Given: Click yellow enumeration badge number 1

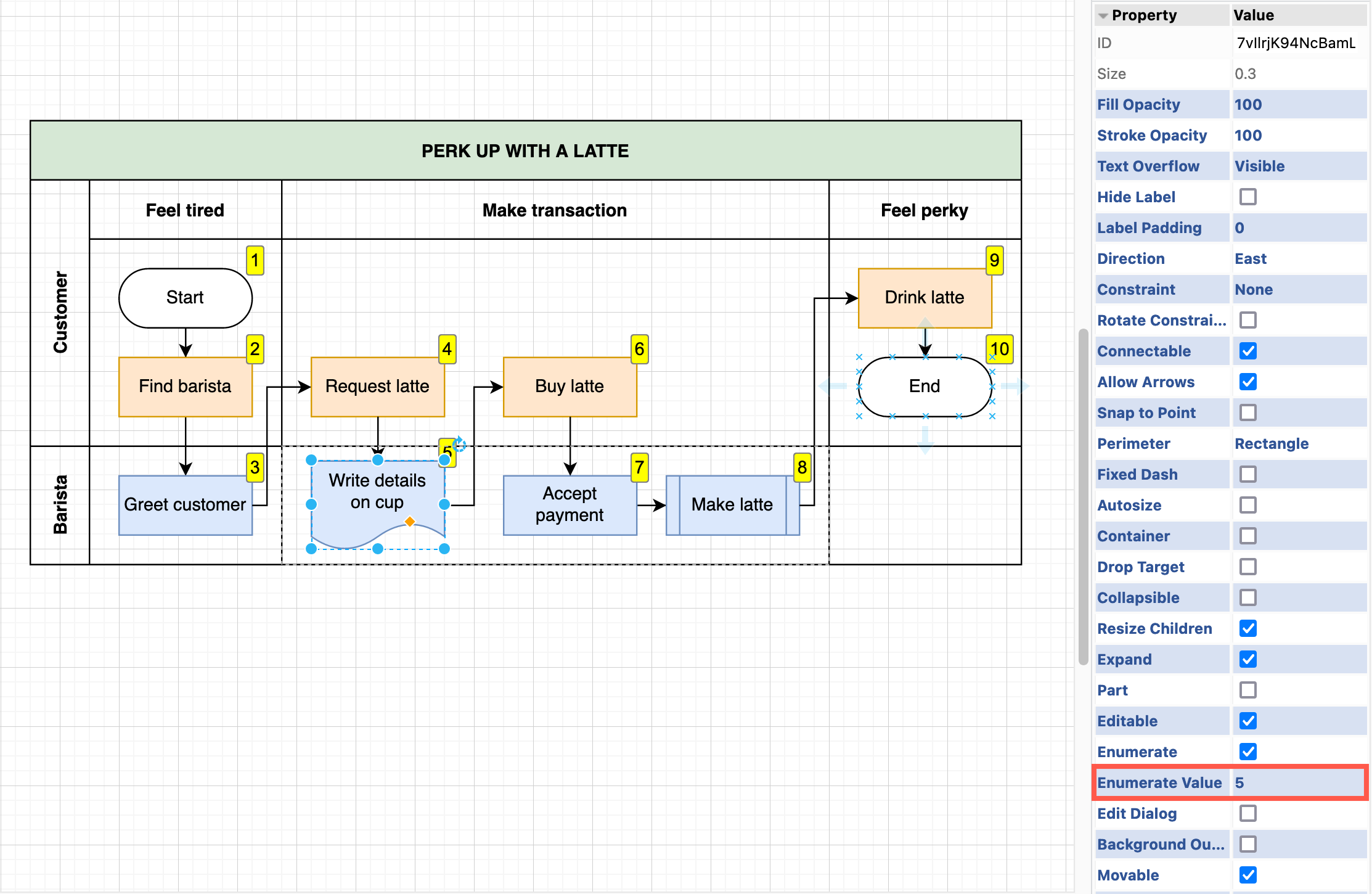Looking at the screenshot, I should (255, 260).
